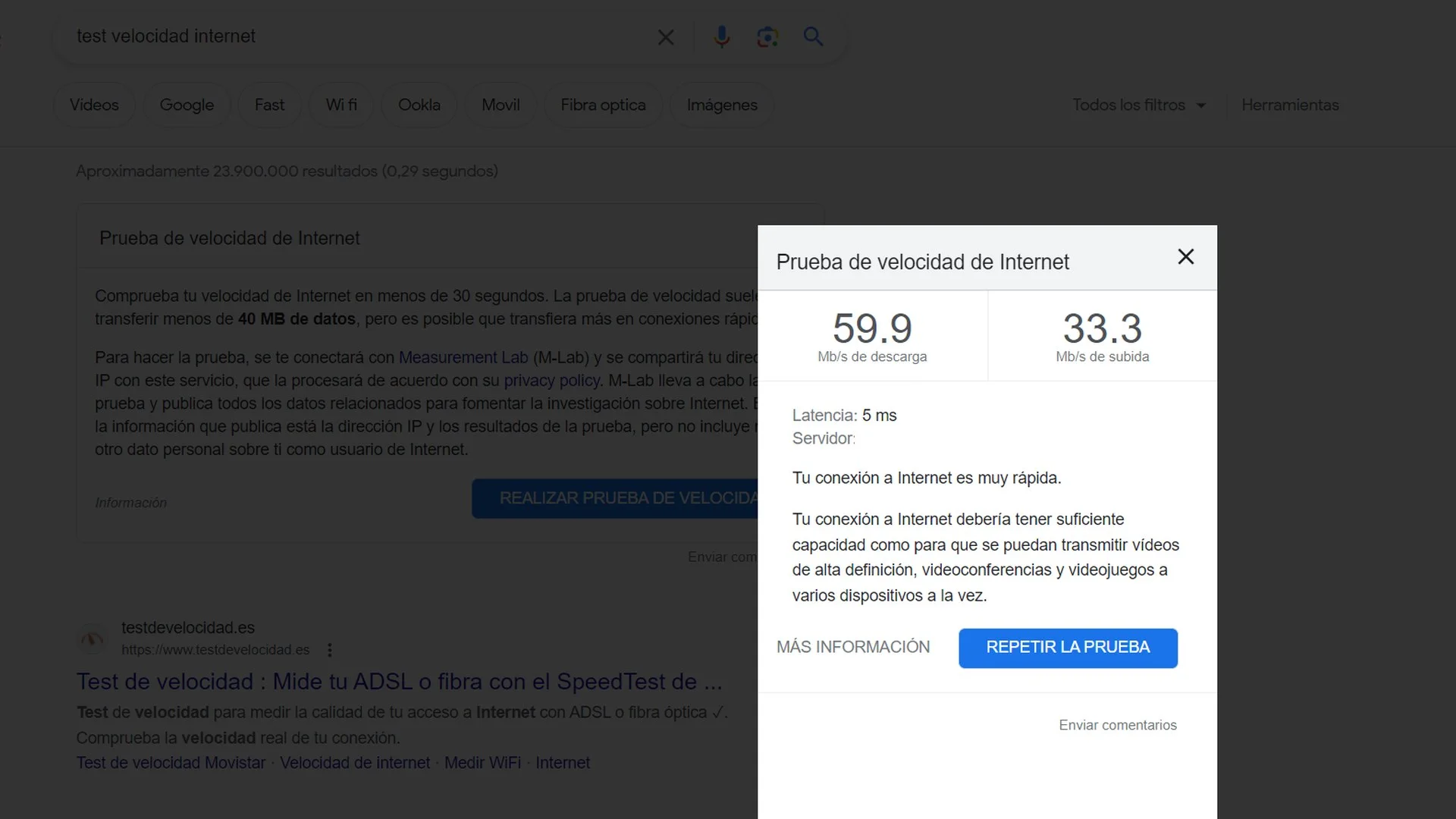Start voice search with the microphone icon

721,36
